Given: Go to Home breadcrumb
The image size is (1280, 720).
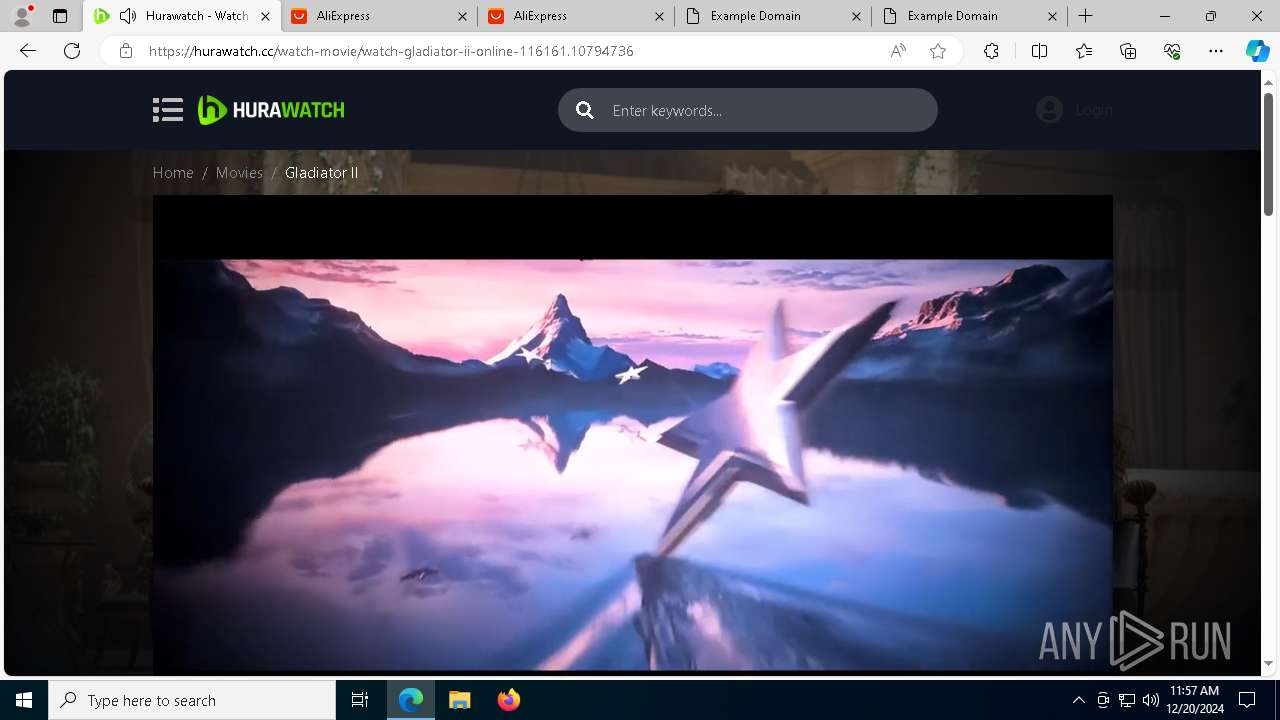Looking at the screenshot, I should point(173,173).
